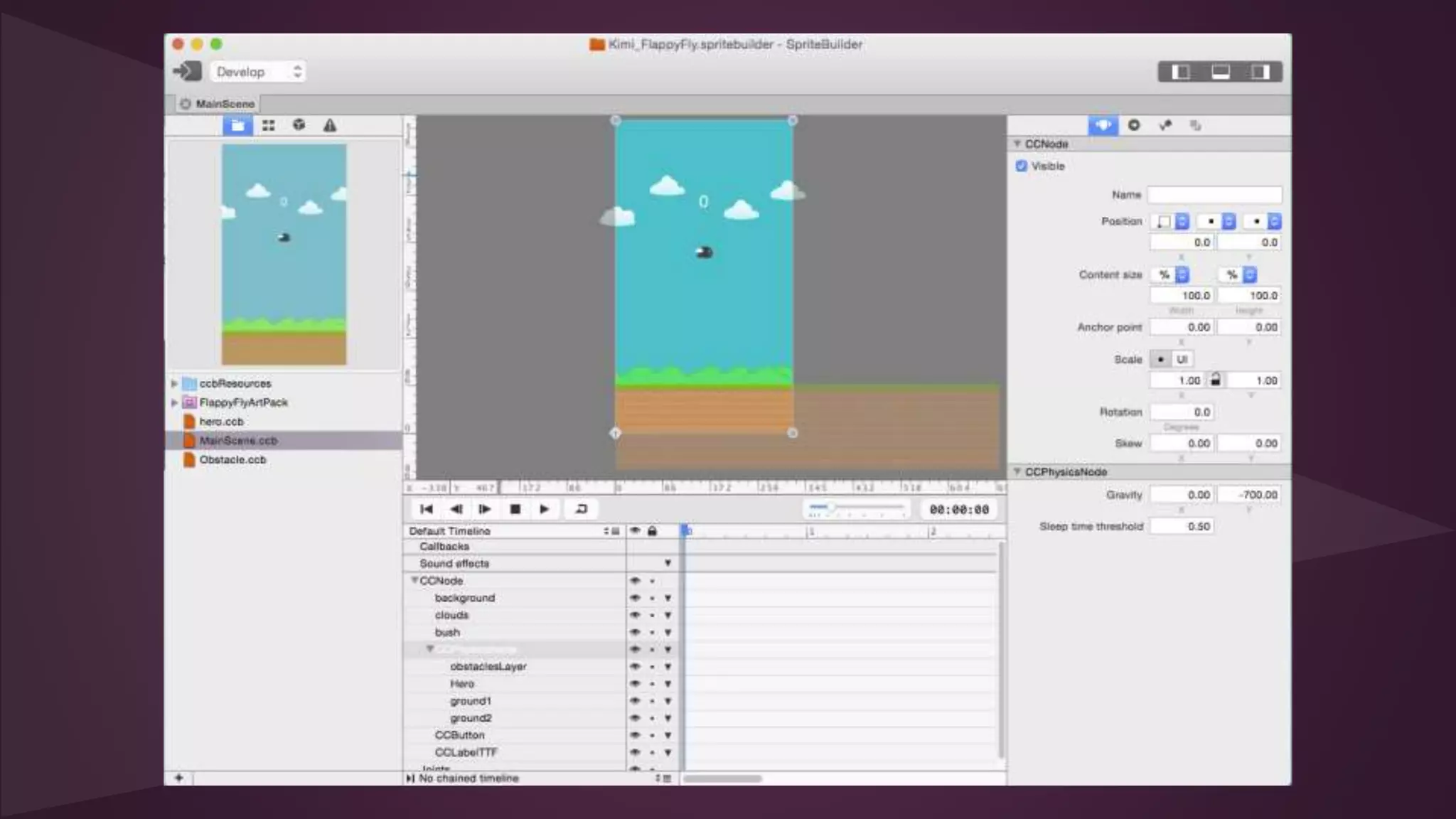This screenshot has width=1456, height=819.
Task: Open the Develop configuration dropdown
Action: (257, 72)
